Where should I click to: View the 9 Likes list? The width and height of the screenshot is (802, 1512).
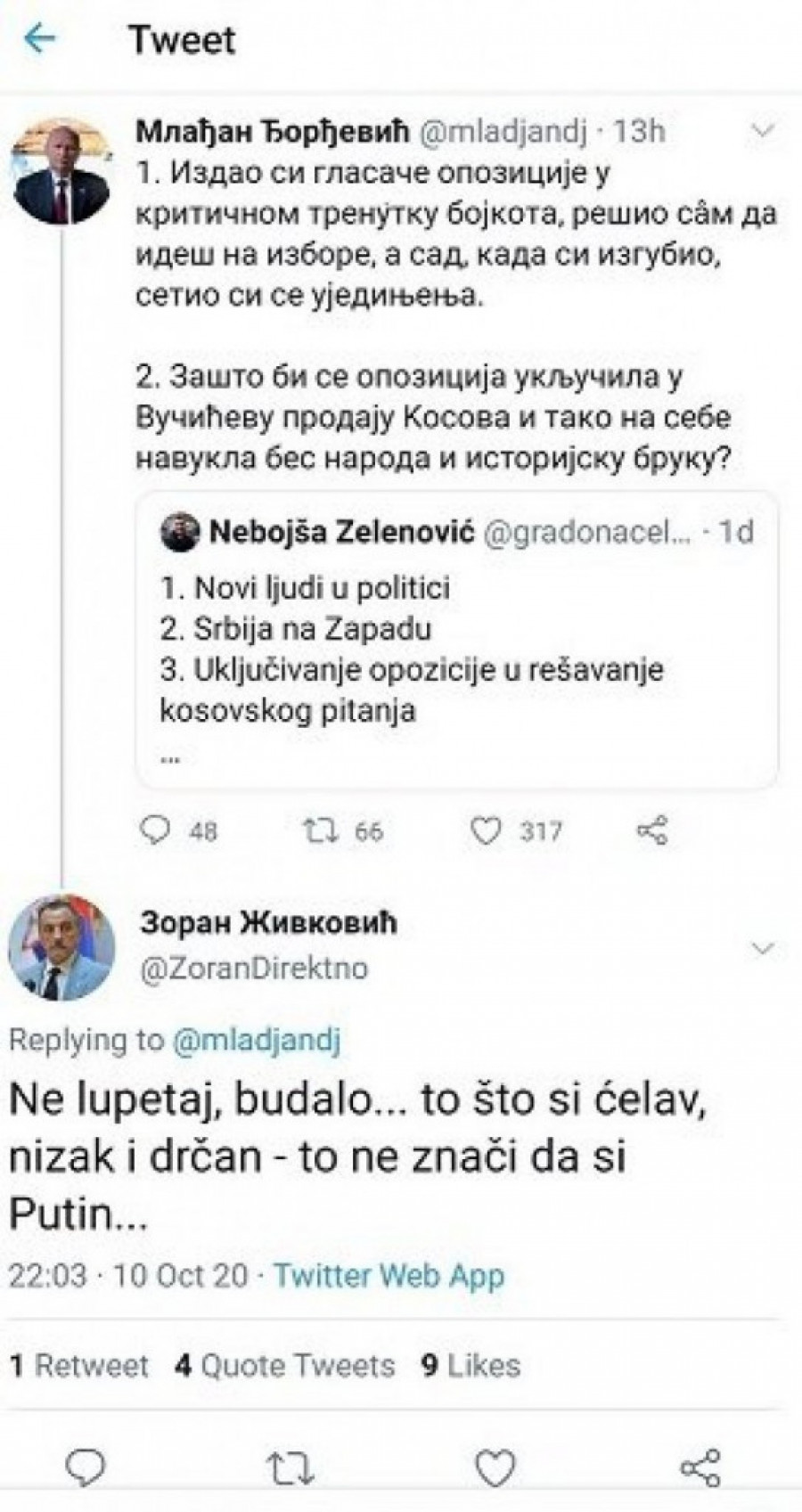click(x=471, y=1365)
